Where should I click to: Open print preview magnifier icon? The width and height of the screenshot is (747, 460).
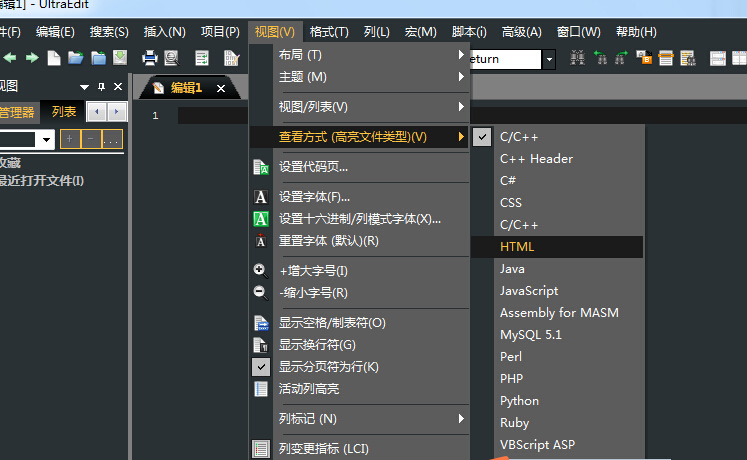click(x=172, y=58)
